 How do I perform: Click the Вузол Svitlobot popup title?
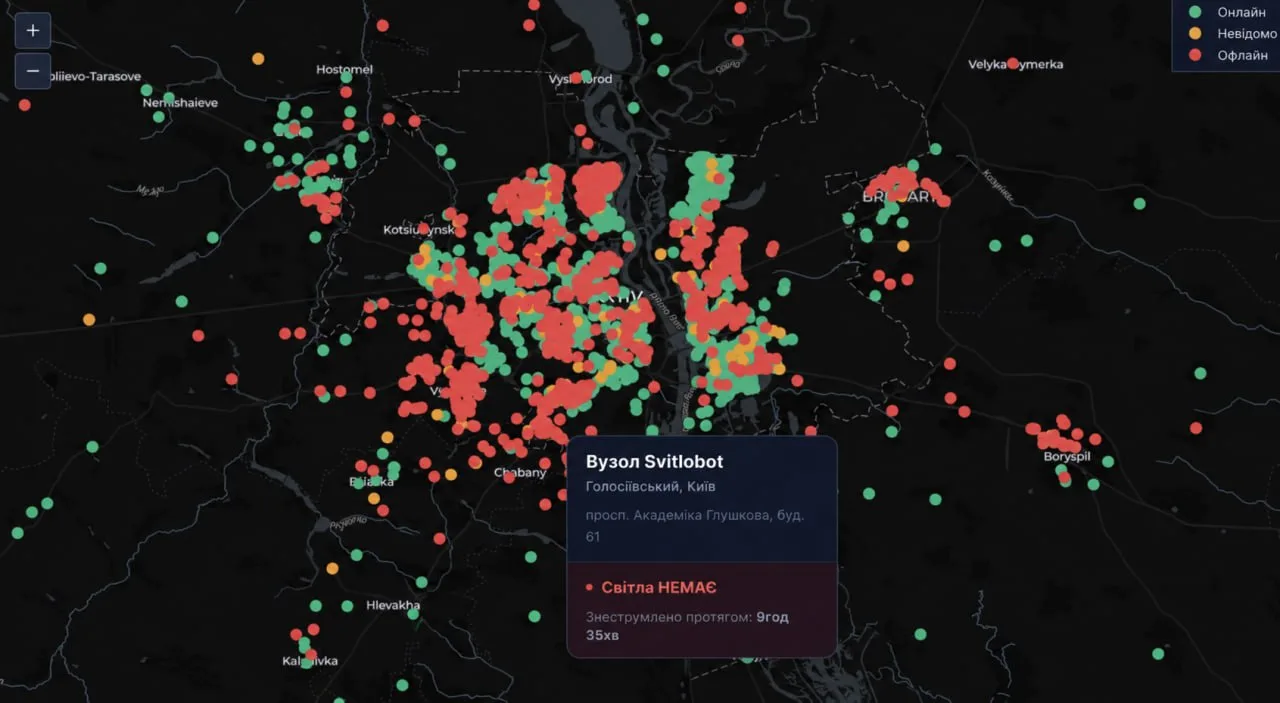click(654, 461)
